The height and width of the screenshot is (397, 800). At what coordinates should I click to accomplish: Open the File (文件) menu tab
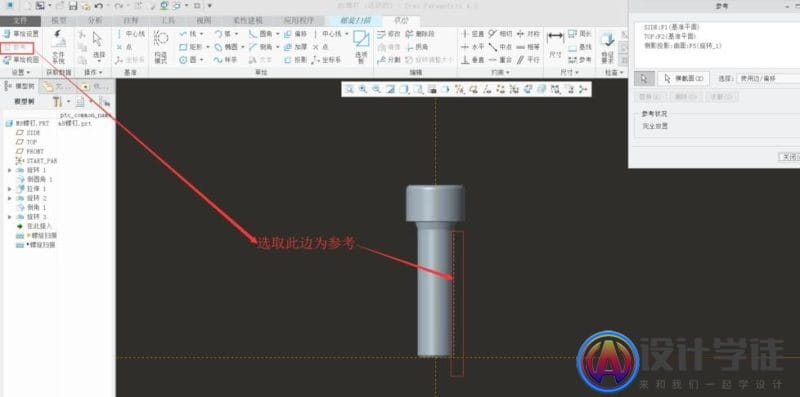(20, 21)
